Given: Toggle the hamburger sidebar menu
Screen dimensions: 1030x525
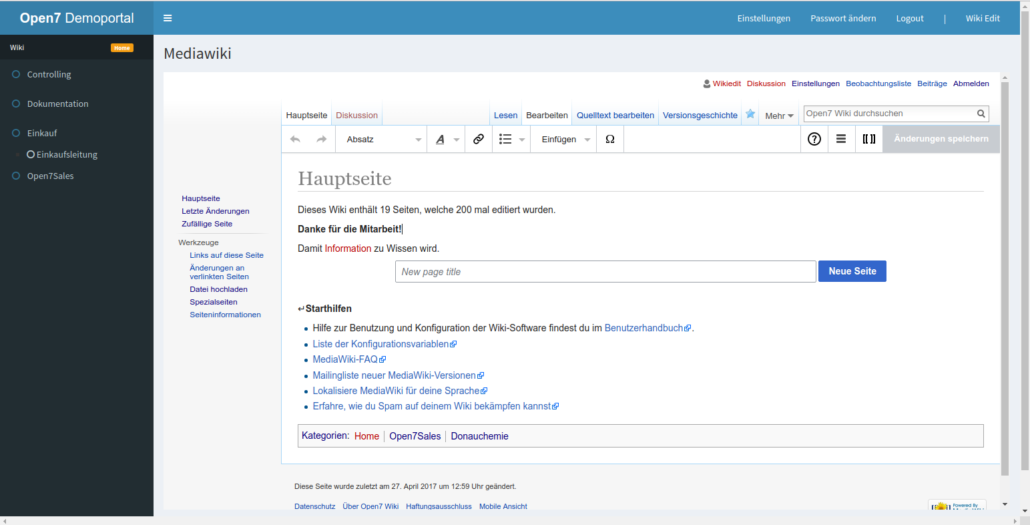Looking at the screenshot, I should click(x=168, y=18).
